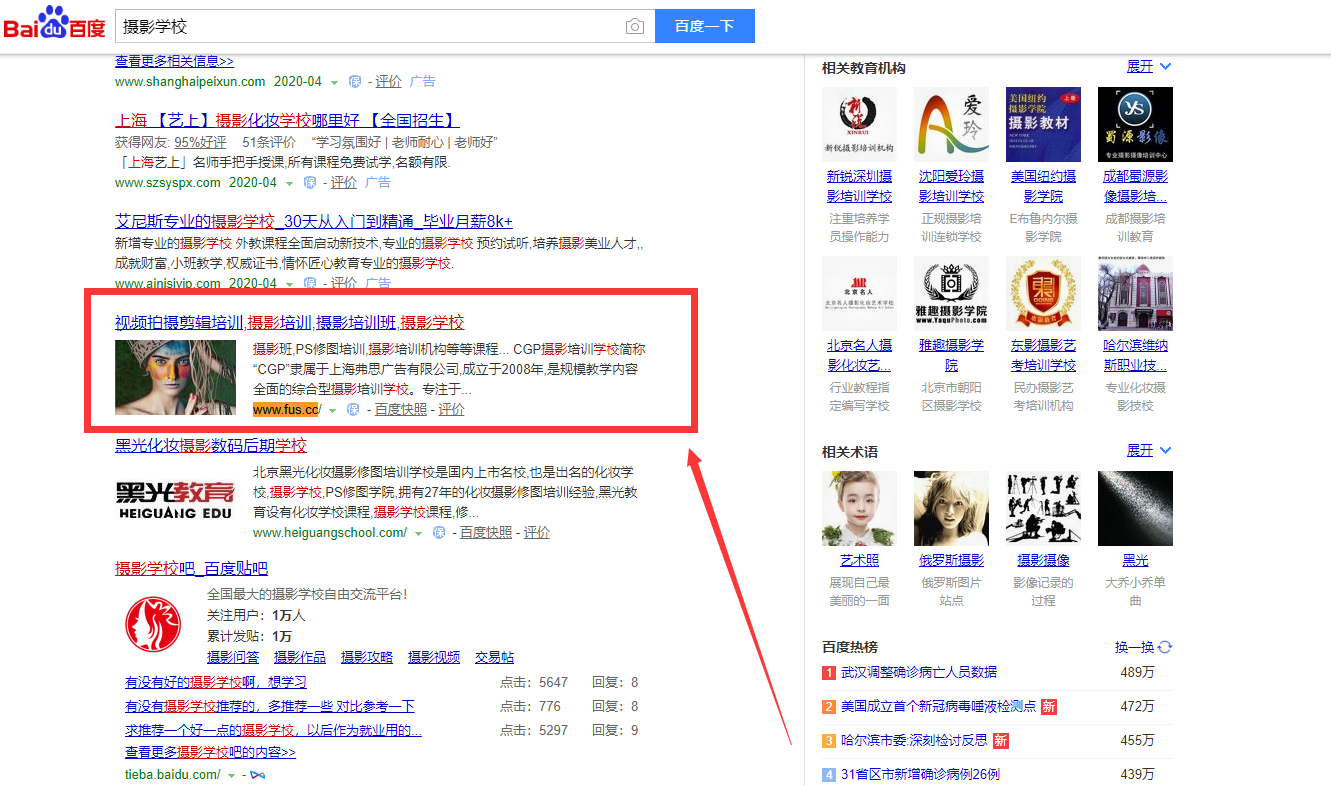Expand the 相关术语 section with 展开
This screenshot has width=1331, height=786.
pos(1148,451)
